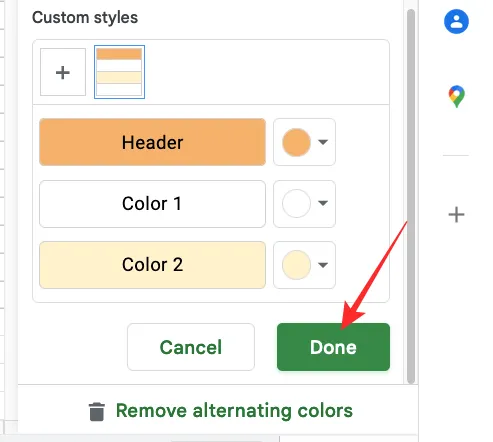Viewport: 493px width, 442px height.
Task: Click the Color 2 preview bar
Action: click(x=152, y=265)
